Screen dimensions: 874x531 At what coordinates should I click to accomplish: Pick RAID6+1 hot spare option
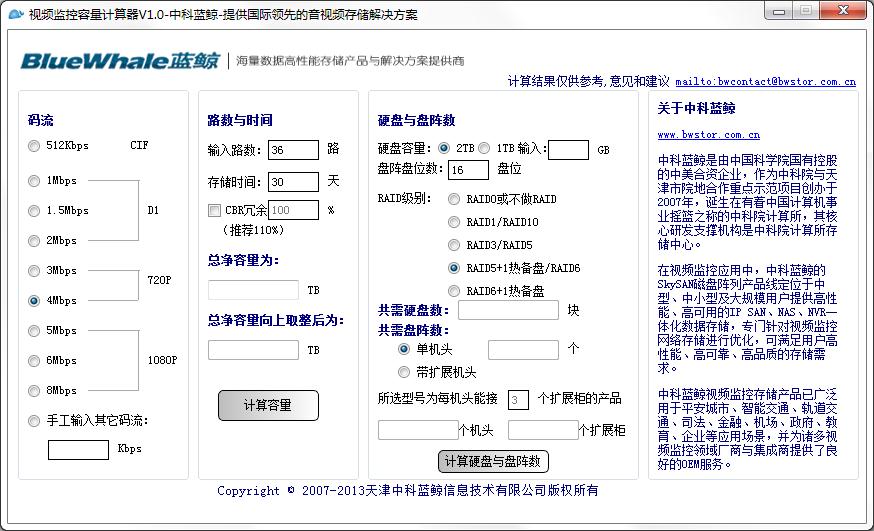click(455, 291)
